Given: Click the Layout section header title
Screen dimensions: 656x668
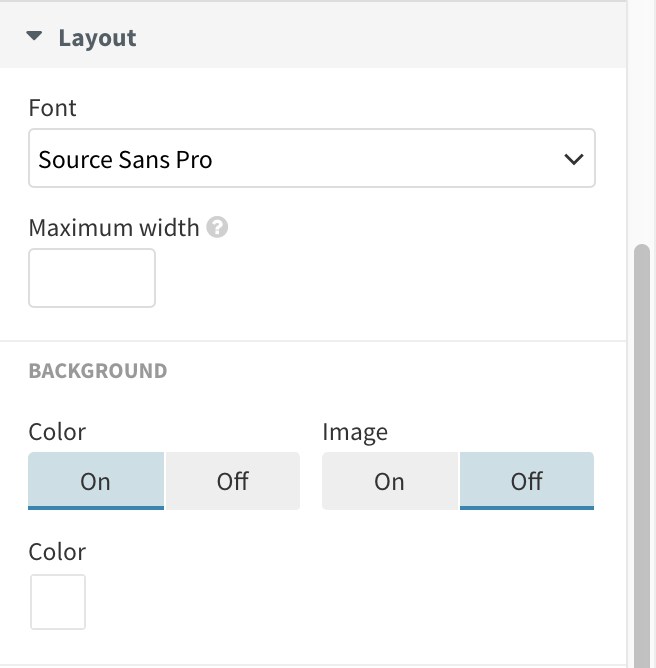Looking at the screenshot, I should pos(97,38).
